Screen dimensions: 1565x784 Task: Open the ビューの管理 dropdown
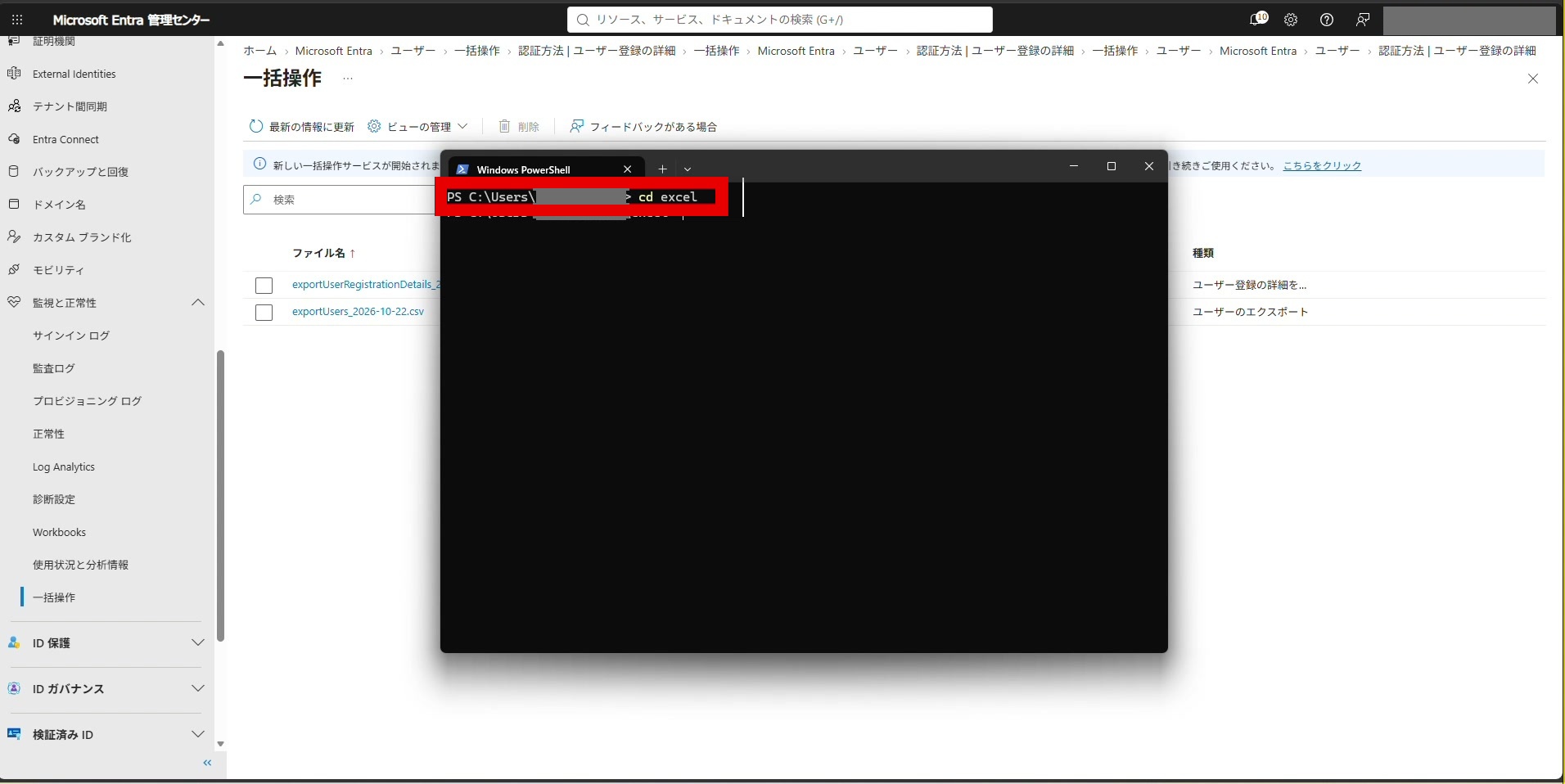tap(417, 126)
